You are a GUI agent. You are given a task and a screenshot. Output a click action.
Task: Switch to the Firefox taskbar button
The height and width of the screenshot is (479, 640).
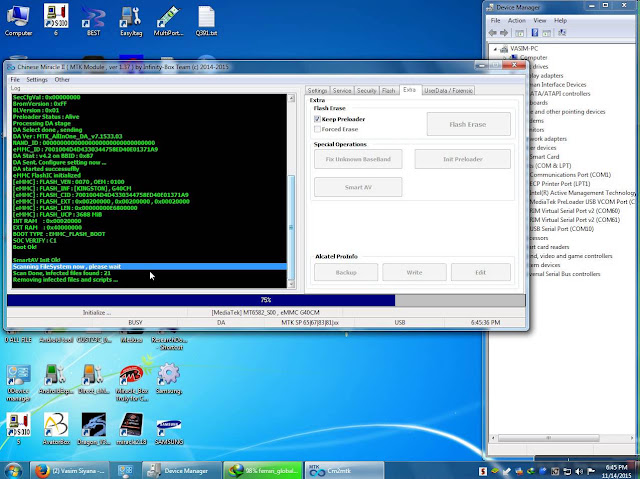click(70, 470)
